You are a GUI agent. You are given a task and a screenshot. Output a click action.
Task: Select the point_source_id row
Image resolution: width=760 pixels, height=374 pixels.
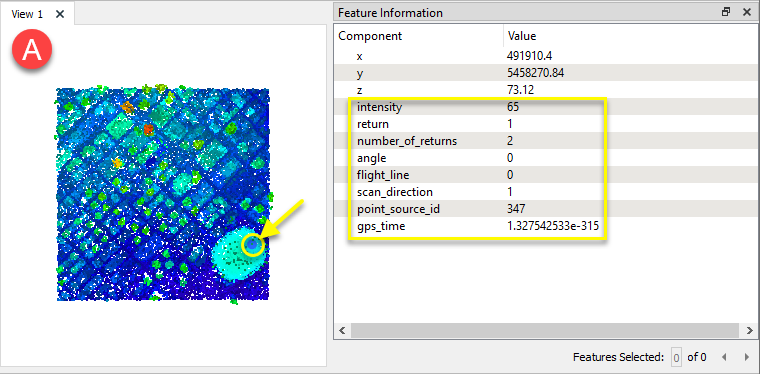[x=545, y=209]
